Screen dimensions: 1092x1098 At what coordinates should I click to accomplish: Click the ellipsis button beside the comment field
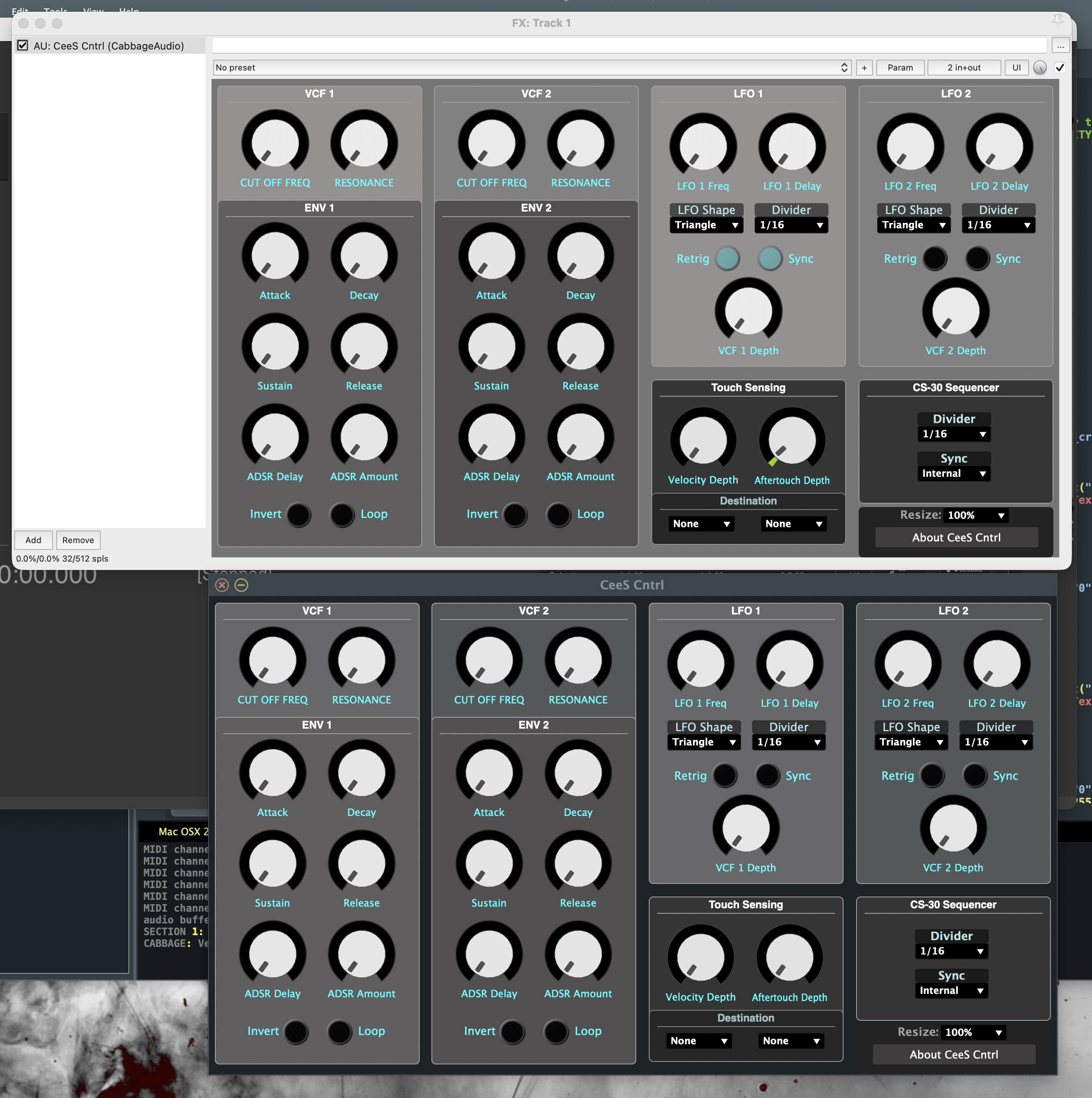[x=1060, y=46]
